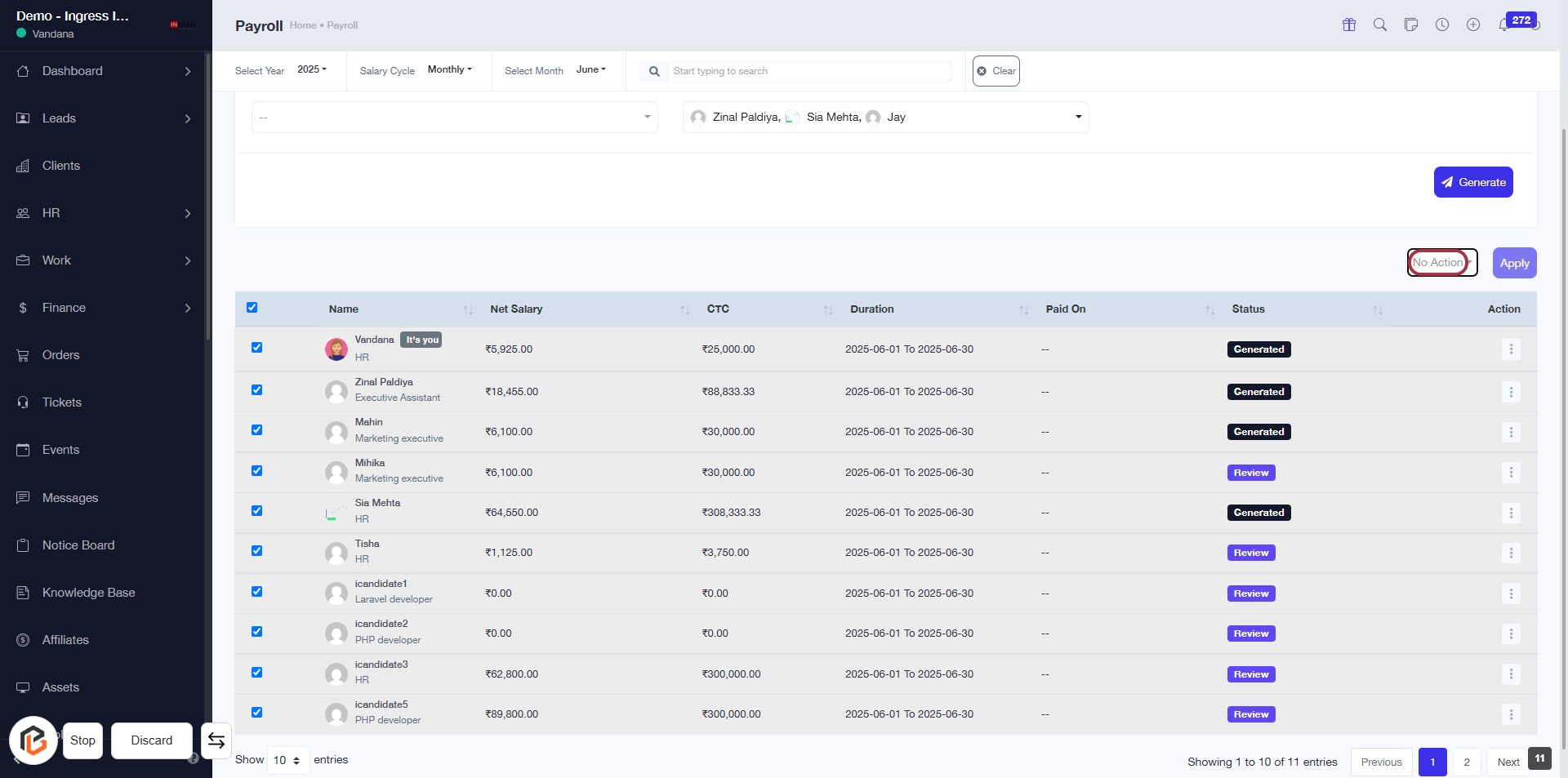Open action menu for Vandana's row

(x=1510, y=349)
